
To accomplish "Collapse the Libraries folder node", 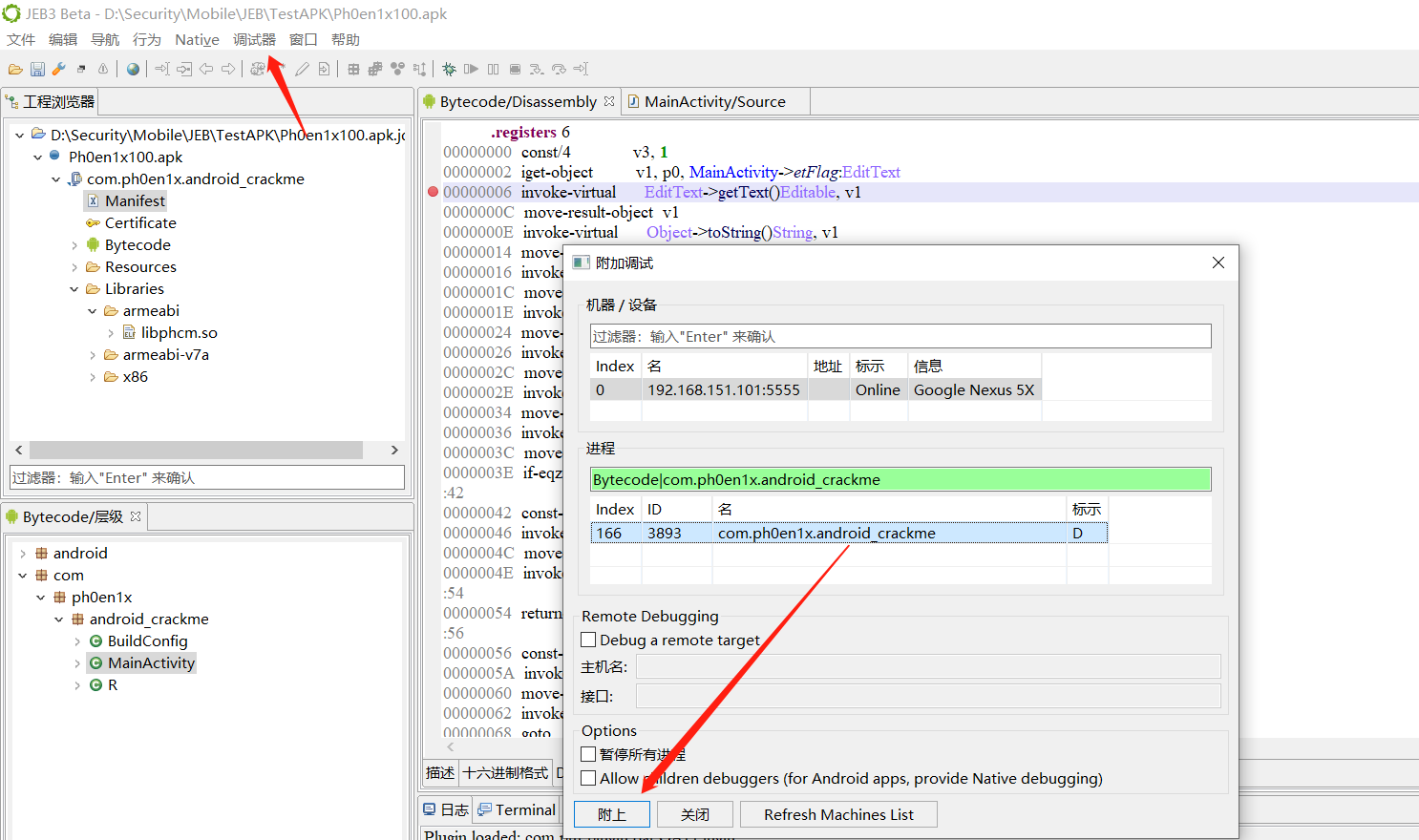I will coord(74,289).
